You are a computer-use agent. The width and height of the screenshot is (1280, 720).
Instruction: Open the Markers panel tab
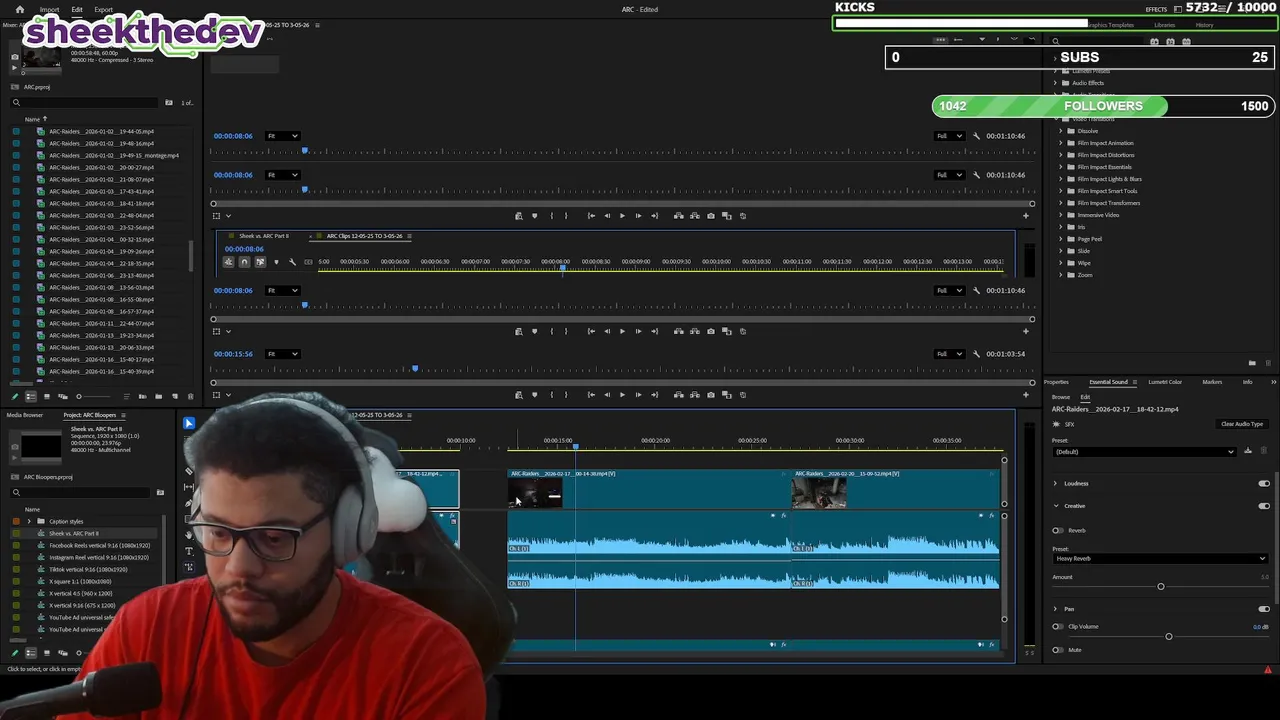click(1212, 382)
